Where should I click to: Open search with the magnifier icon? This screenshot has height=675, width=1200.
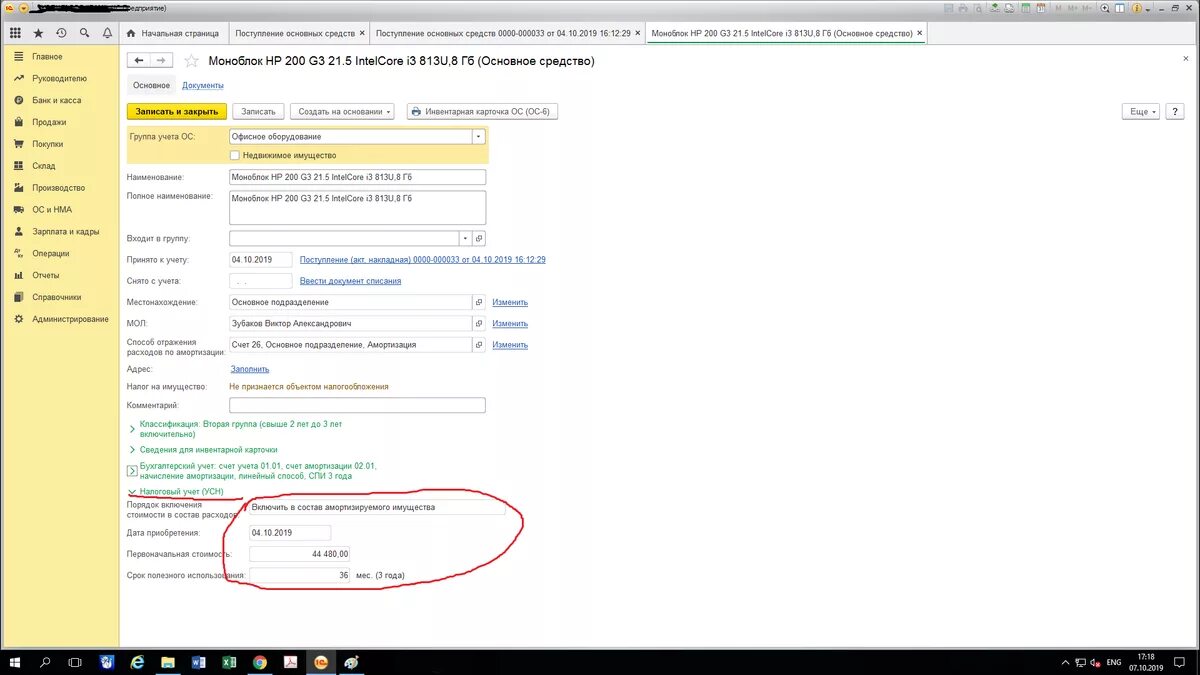[84, 33]
